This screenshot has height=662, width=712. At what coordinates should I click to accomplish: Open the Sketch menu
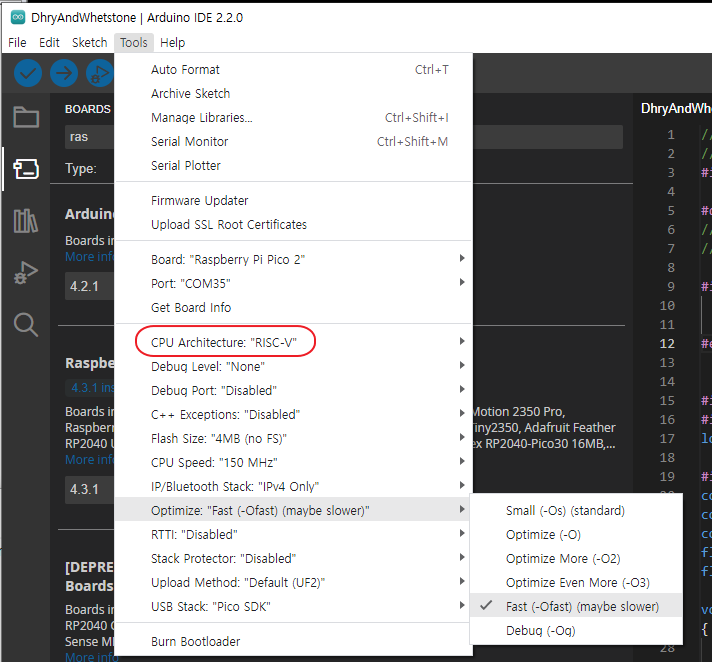click(89, 43)
